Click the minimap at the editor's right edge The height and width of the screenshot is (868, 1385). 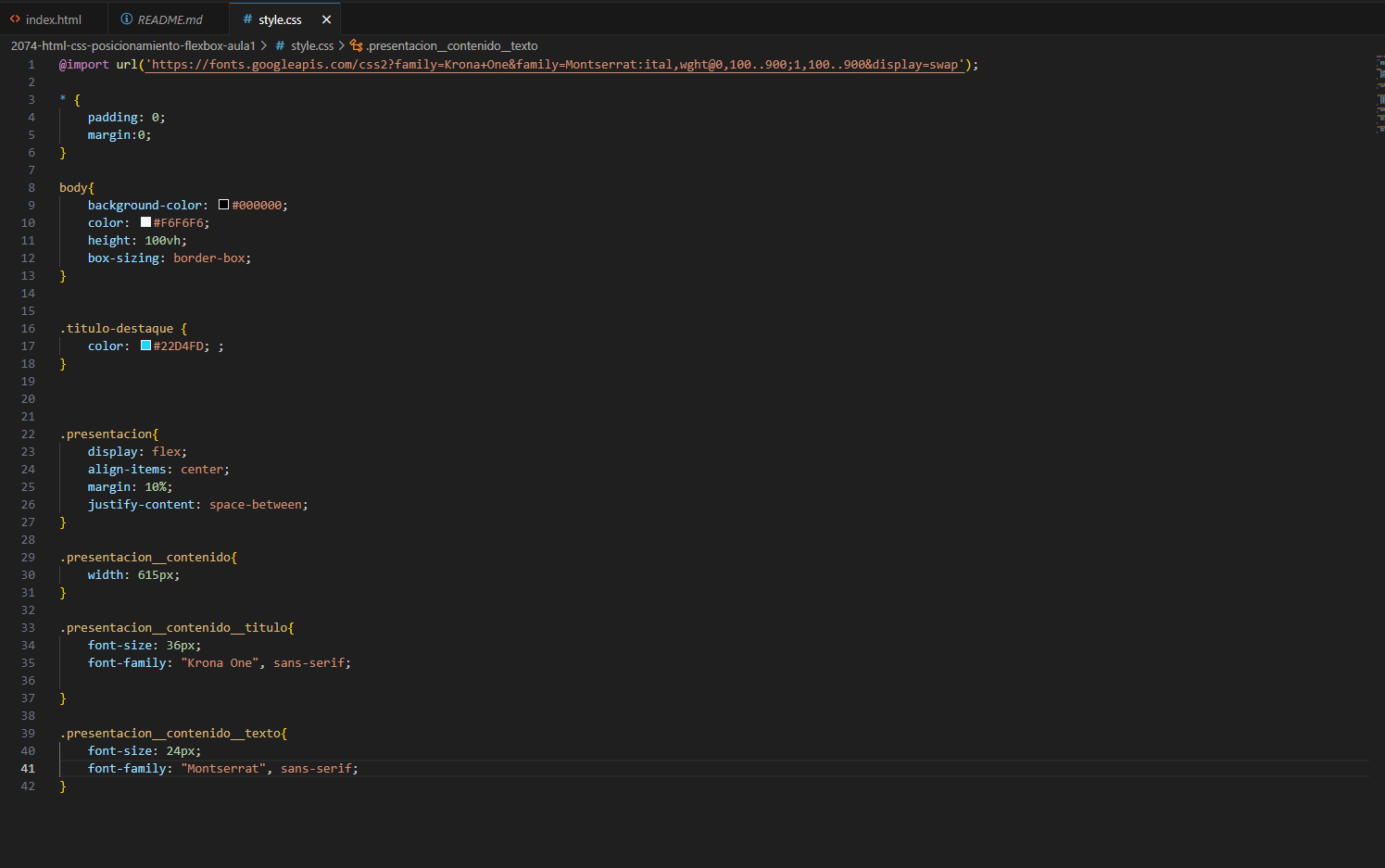tap(1379, 93)
